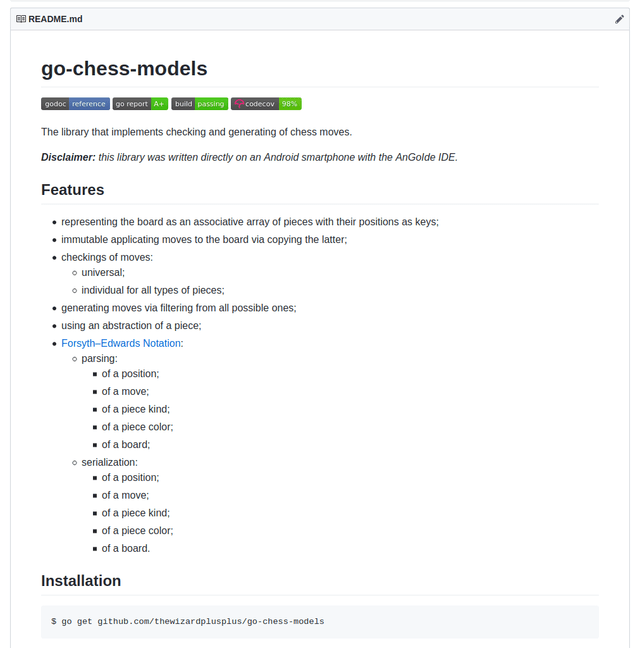The width and height of the screenshot is (640, 648).
Task: Click the README.md book icon
Action: tap(21, 19)
